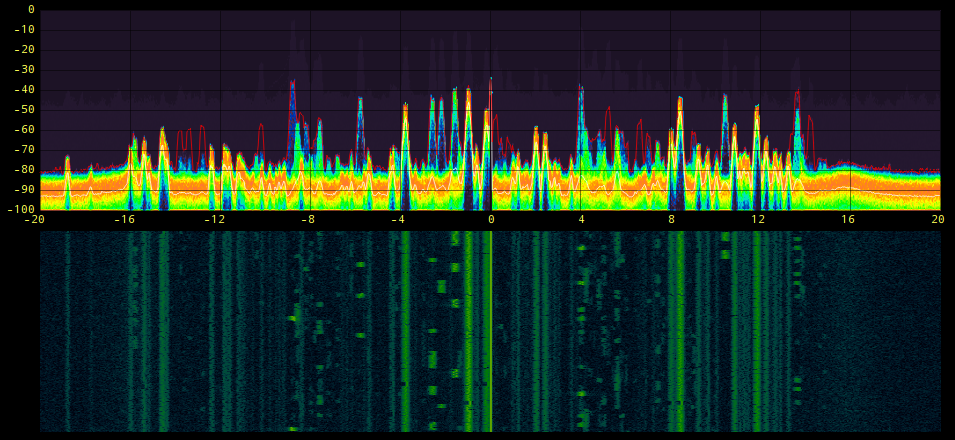Select the bright center line at 0 in the waterfall
The image size is (955, 440).
(x=491, y=331)
